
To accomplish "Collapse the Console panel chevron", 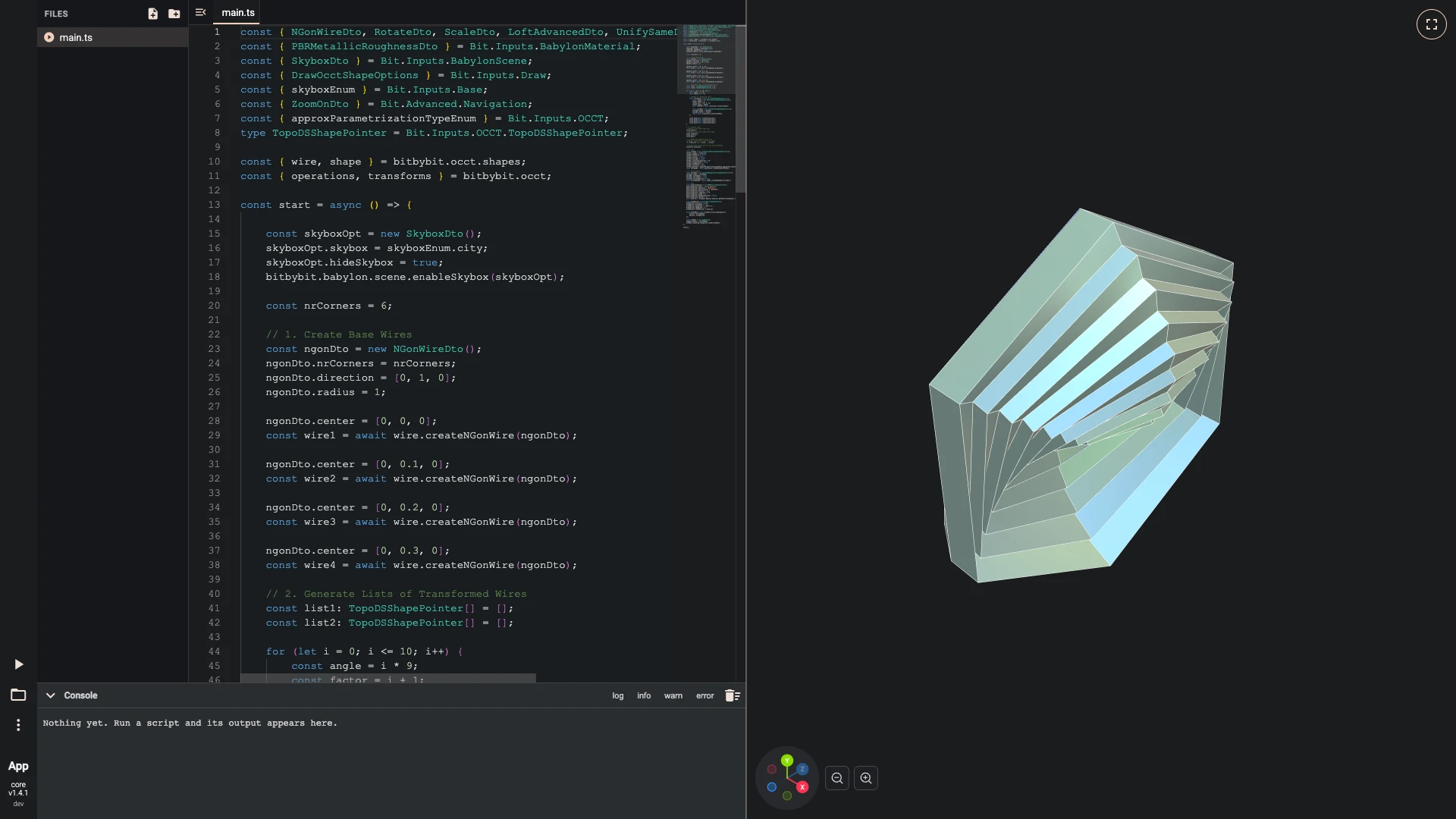I will [51, 695].
